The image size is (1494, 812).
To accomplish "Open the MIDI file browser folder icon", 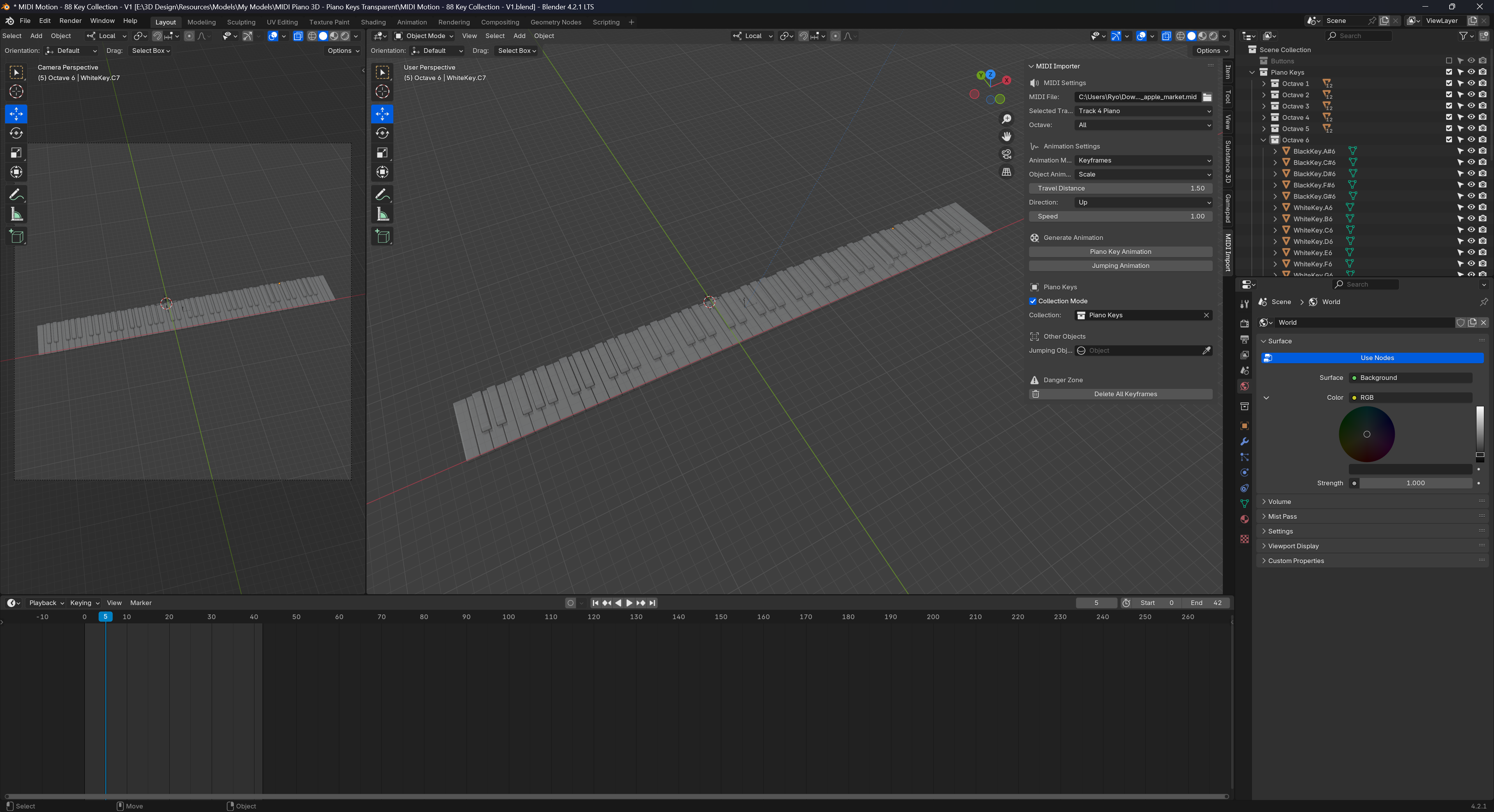I will point(1207,97).
